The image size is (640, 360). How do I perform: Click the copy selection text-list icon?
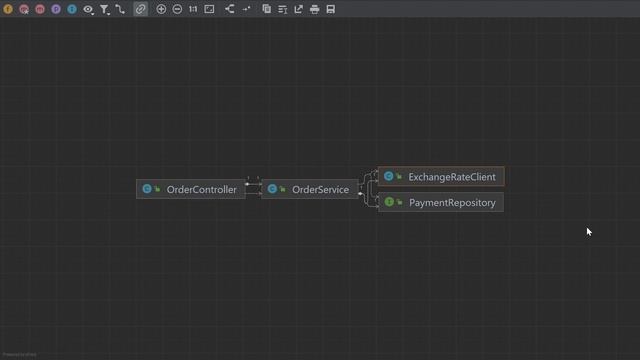point(282,9)
